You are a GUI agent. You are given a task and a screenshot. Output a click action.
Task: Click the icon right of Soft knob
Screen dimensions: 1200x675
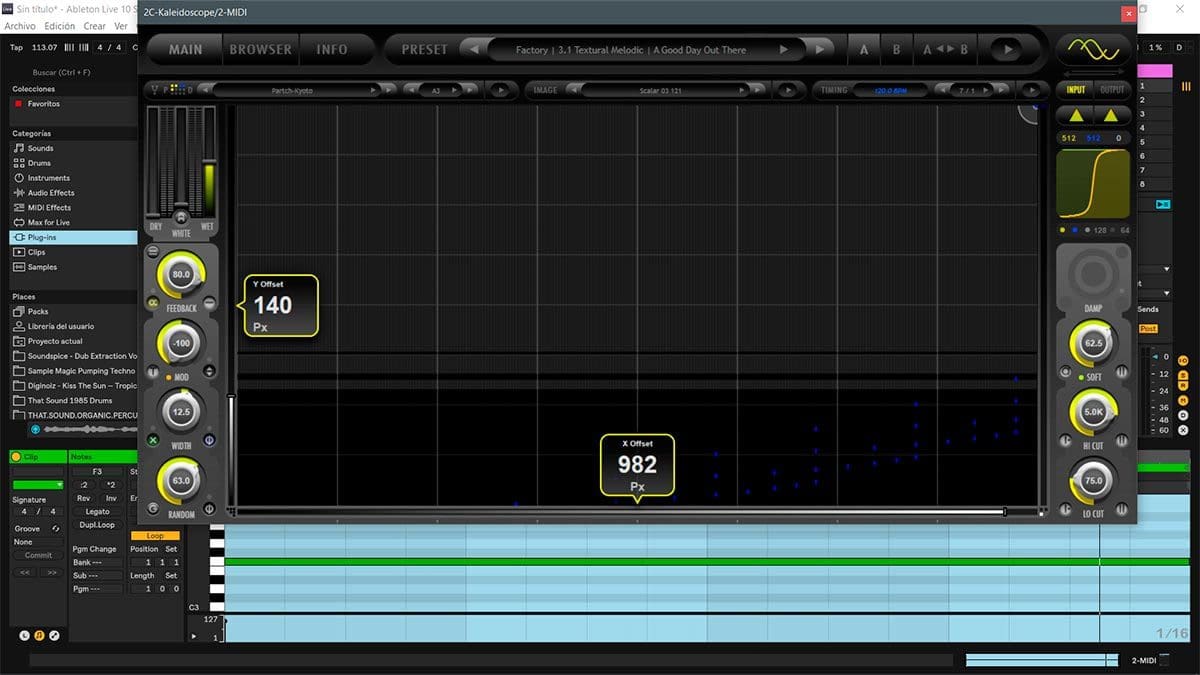[1122, 372]
